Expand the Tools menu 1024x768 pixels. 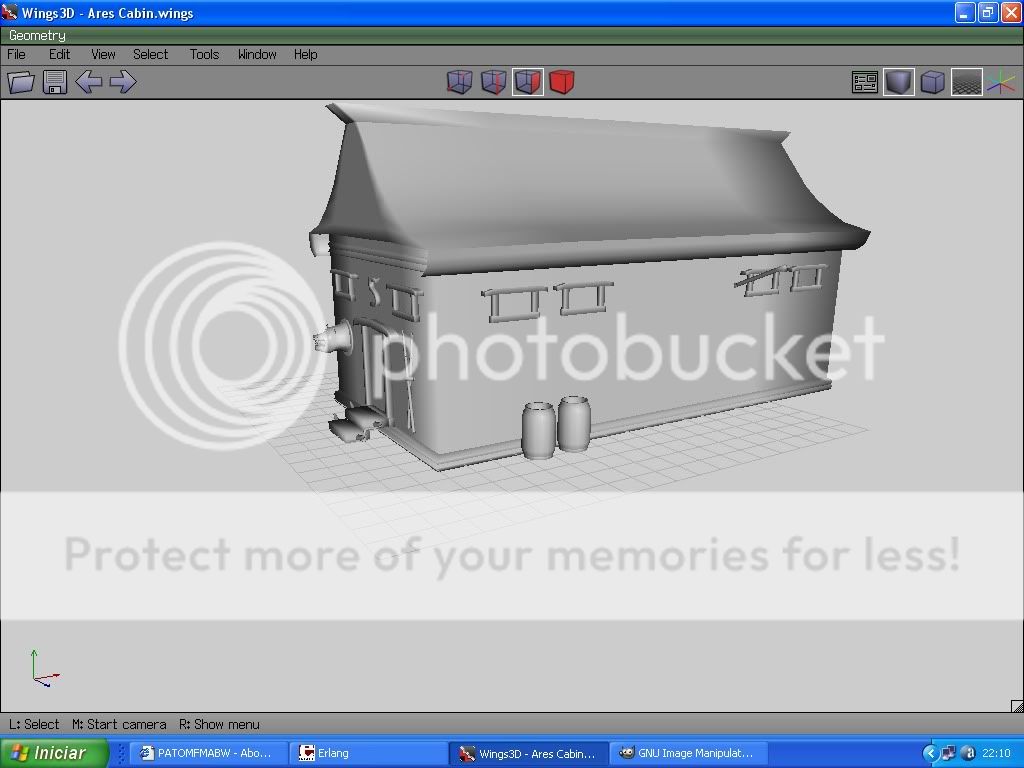coord(204,54)
